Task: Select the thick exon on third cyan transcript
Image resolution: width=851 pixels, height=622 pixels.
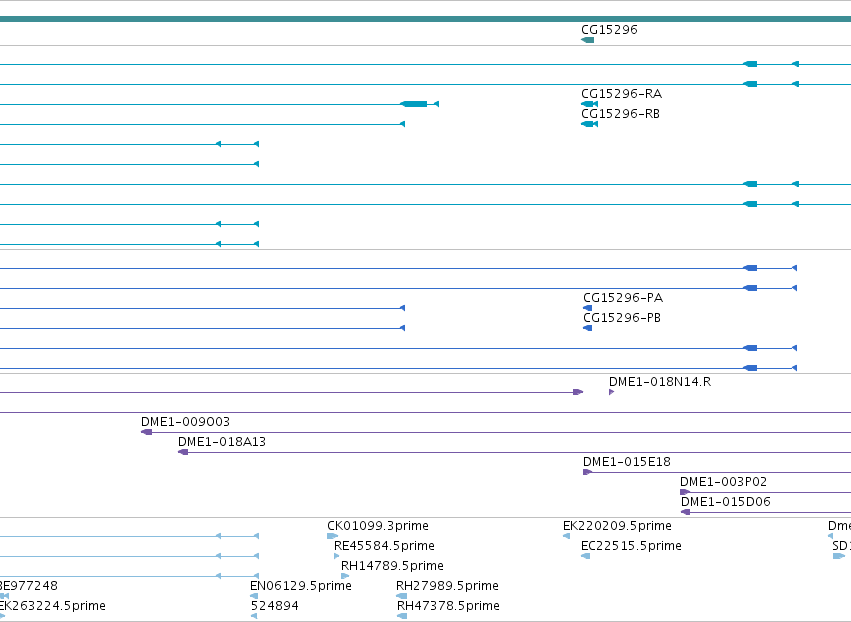Action: (x=414, y=104)
